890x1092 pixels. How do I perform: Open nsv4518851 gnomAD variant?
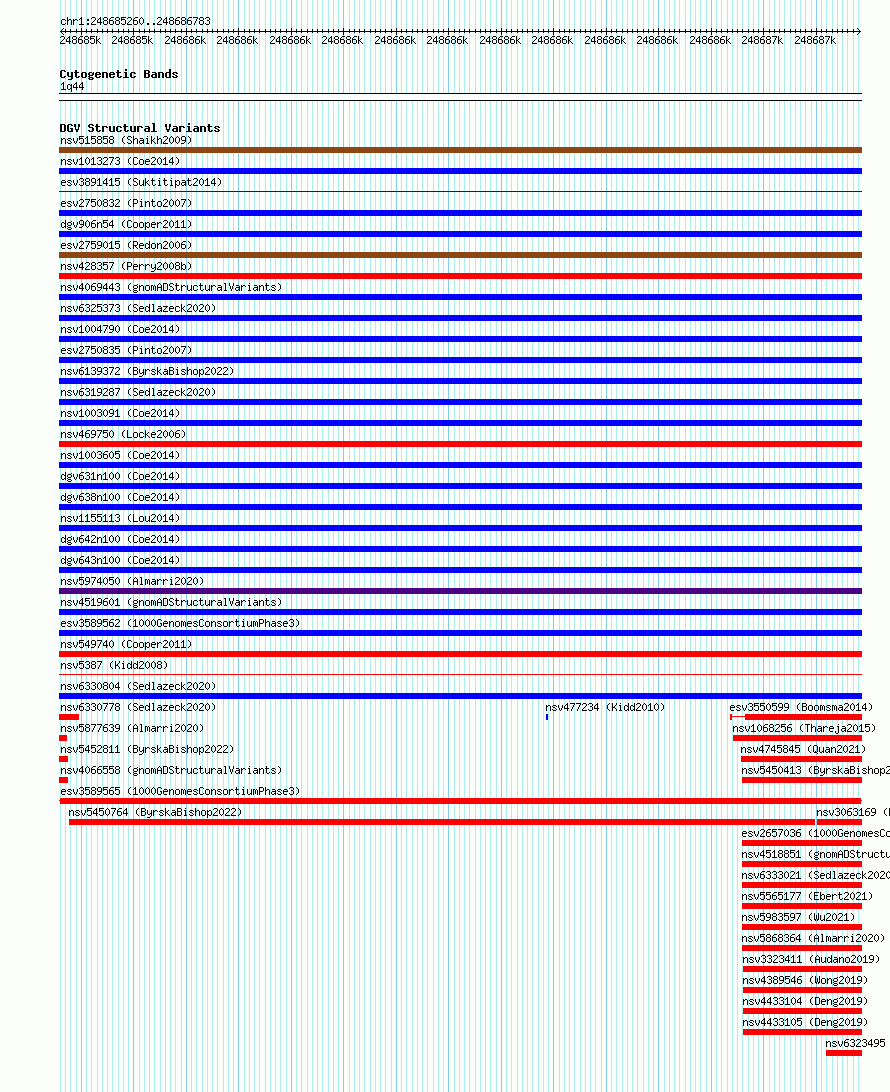(815, 854)
